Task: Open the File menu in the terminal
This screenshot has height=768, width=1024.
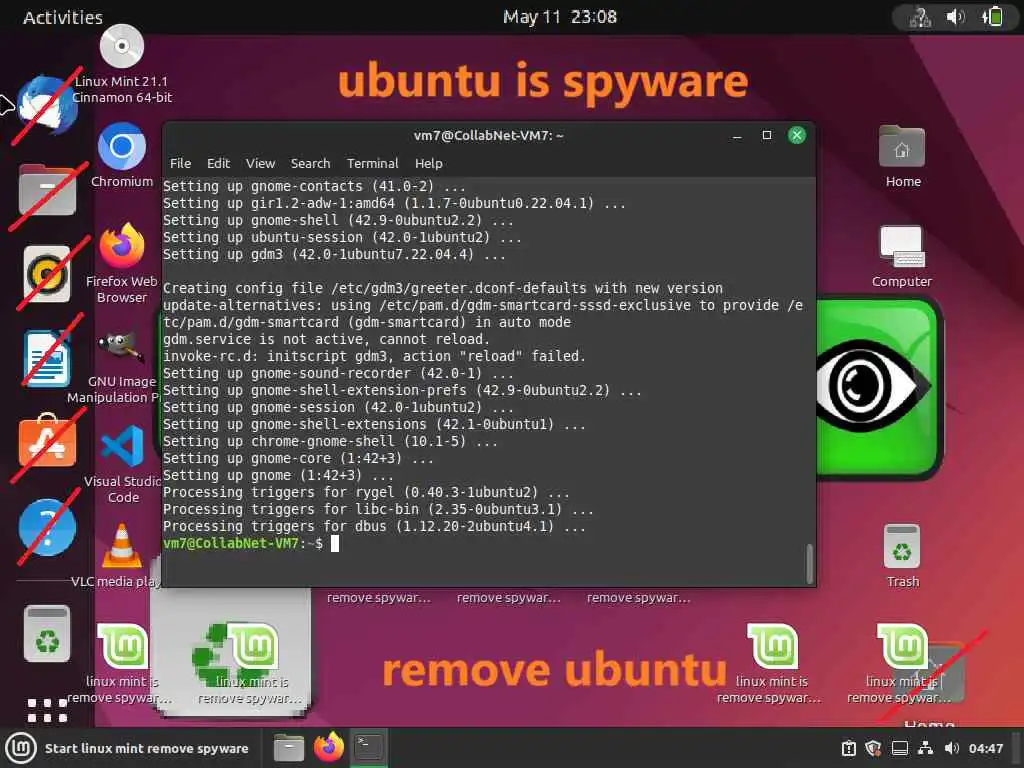Action: [x=180, y=163]
